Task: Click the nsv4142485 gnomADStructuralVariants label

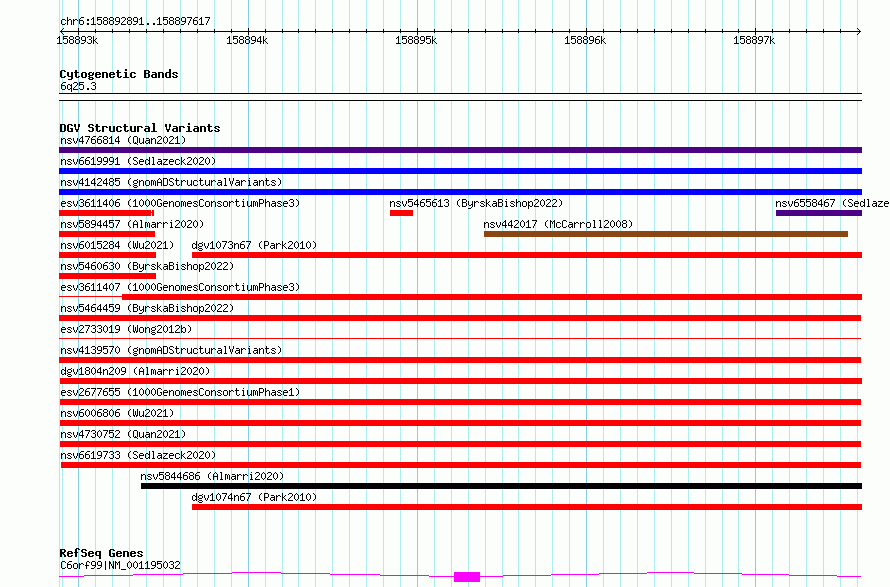Action: (x=171, y=182)
